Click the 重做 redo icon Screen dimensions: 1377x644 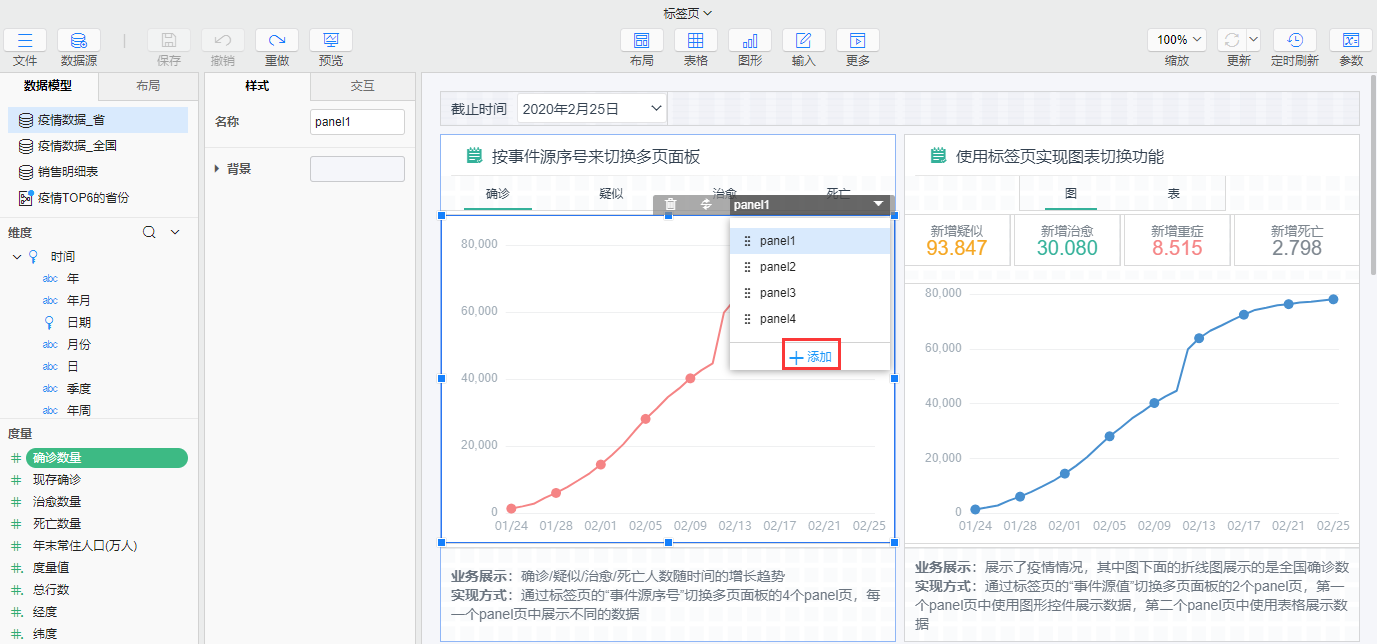(x=277, y=40)
